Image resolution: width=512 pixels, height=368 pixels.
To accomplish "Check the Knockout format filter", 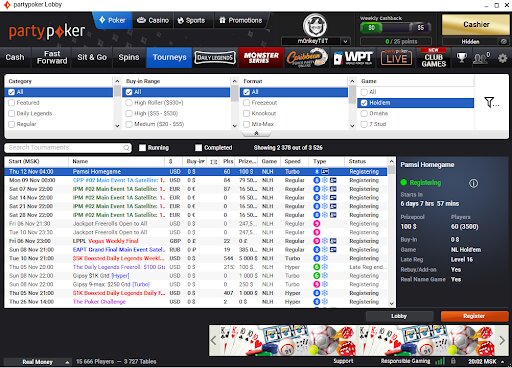I will click(247, 113).
